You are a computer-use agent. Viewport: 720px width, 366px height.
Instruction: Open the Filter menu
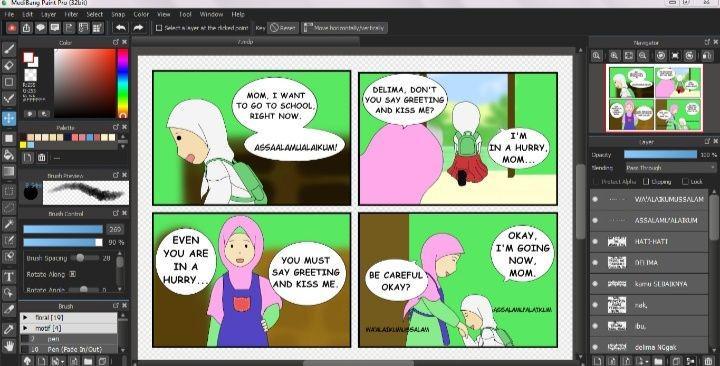pos(71,14)
